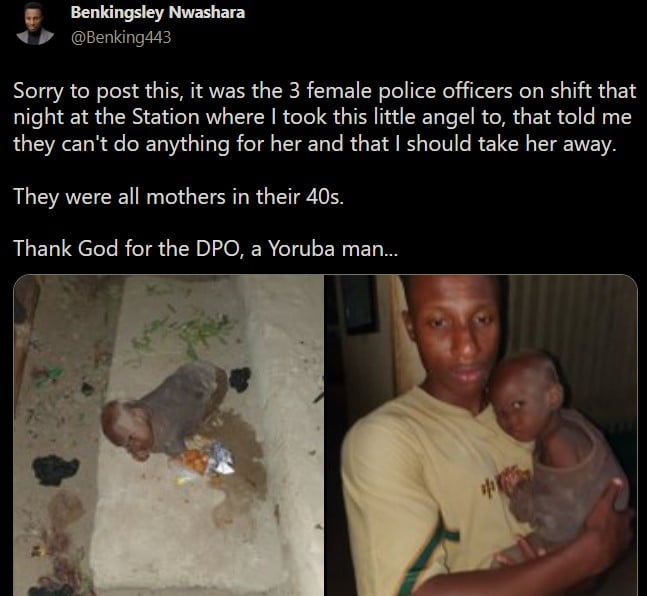Open Benkingsley Nwashara's profile avatar
The image size is (647, 596).
coord(35,24)
